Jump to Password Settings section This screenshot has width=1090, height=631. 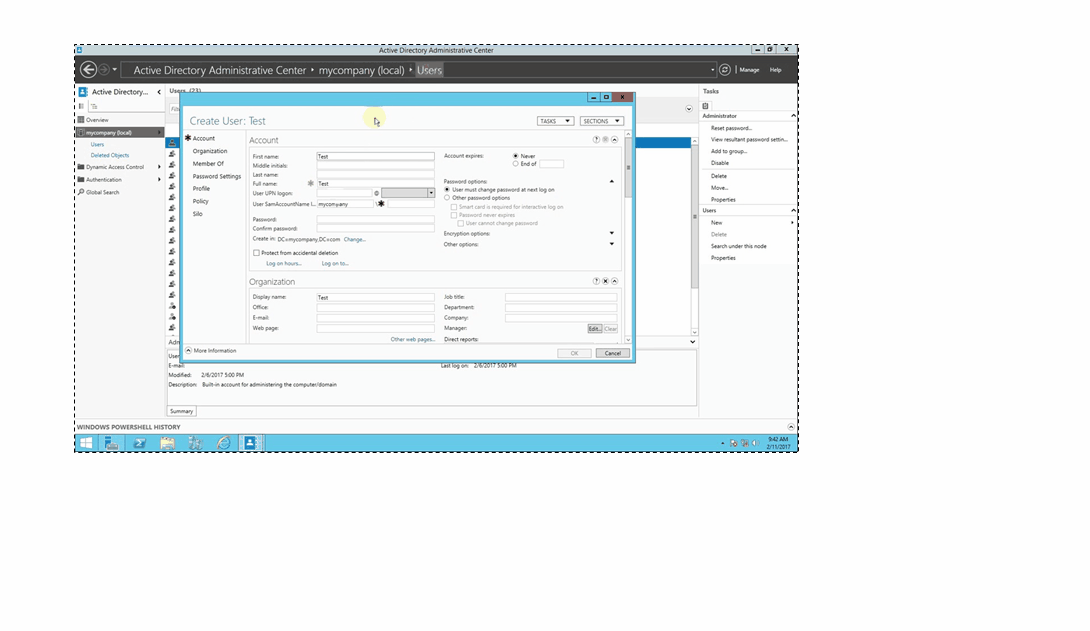(217, 176)
